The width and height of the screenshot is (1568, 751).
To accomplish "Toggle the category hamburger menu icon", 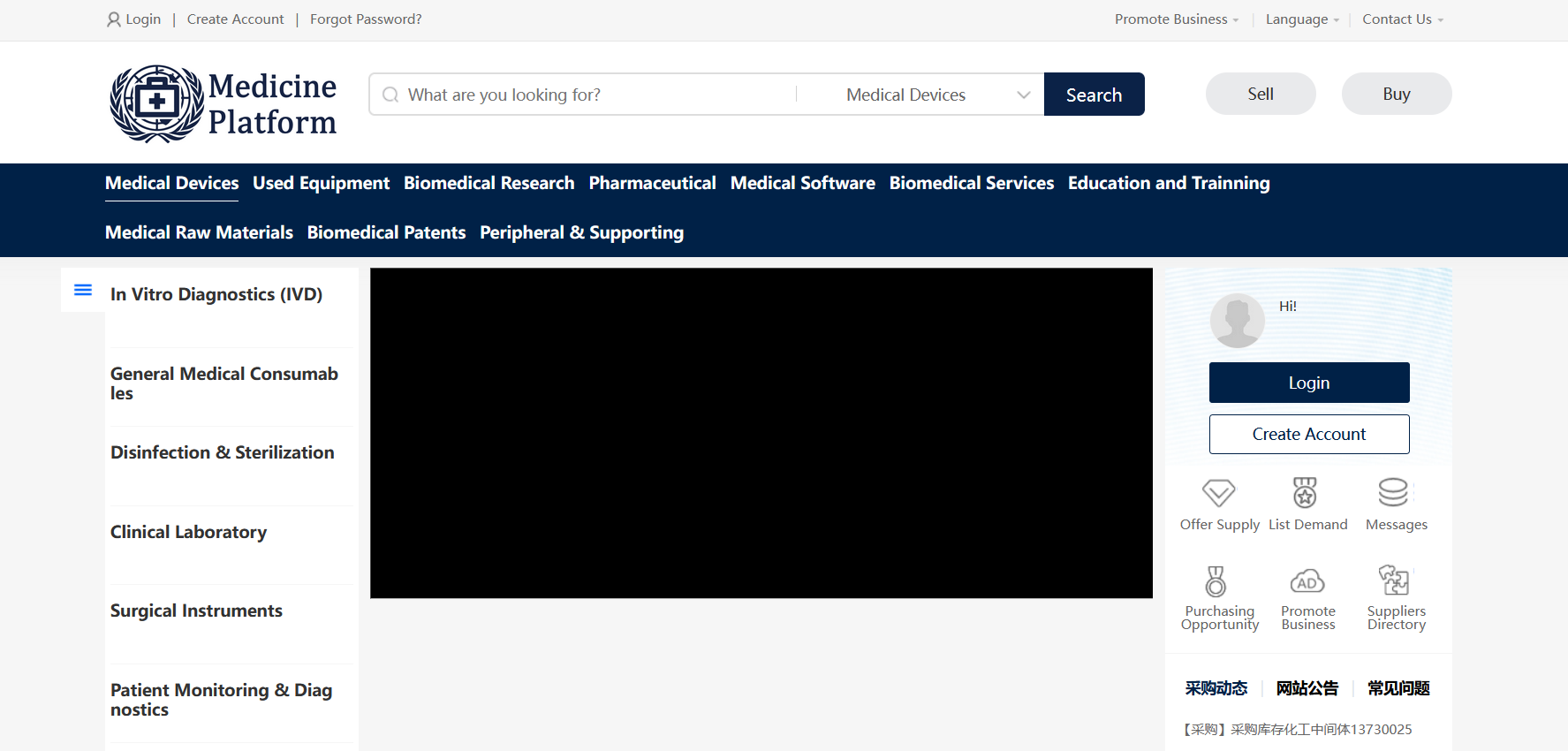I will coord(83,290).
